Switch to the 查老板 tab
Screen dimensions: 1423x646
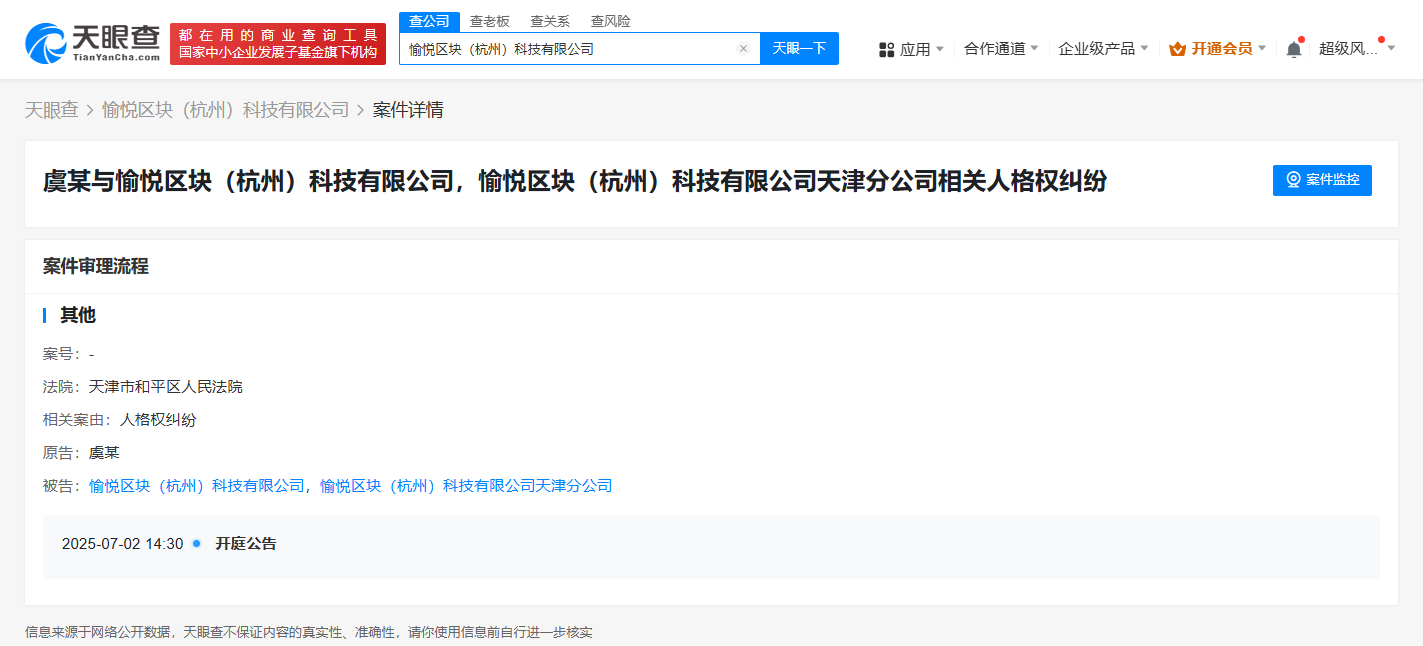pos(490,21)
